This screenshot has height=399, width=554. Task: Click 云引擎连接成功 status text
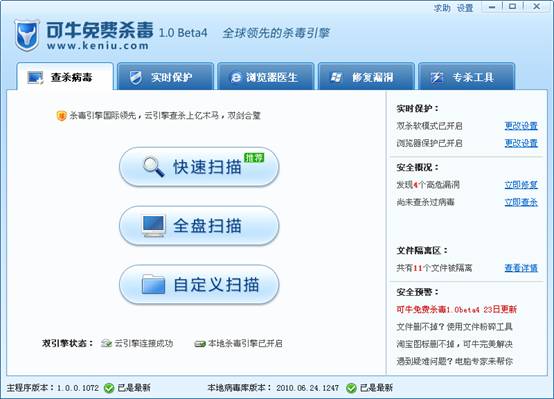pos(144,343)
